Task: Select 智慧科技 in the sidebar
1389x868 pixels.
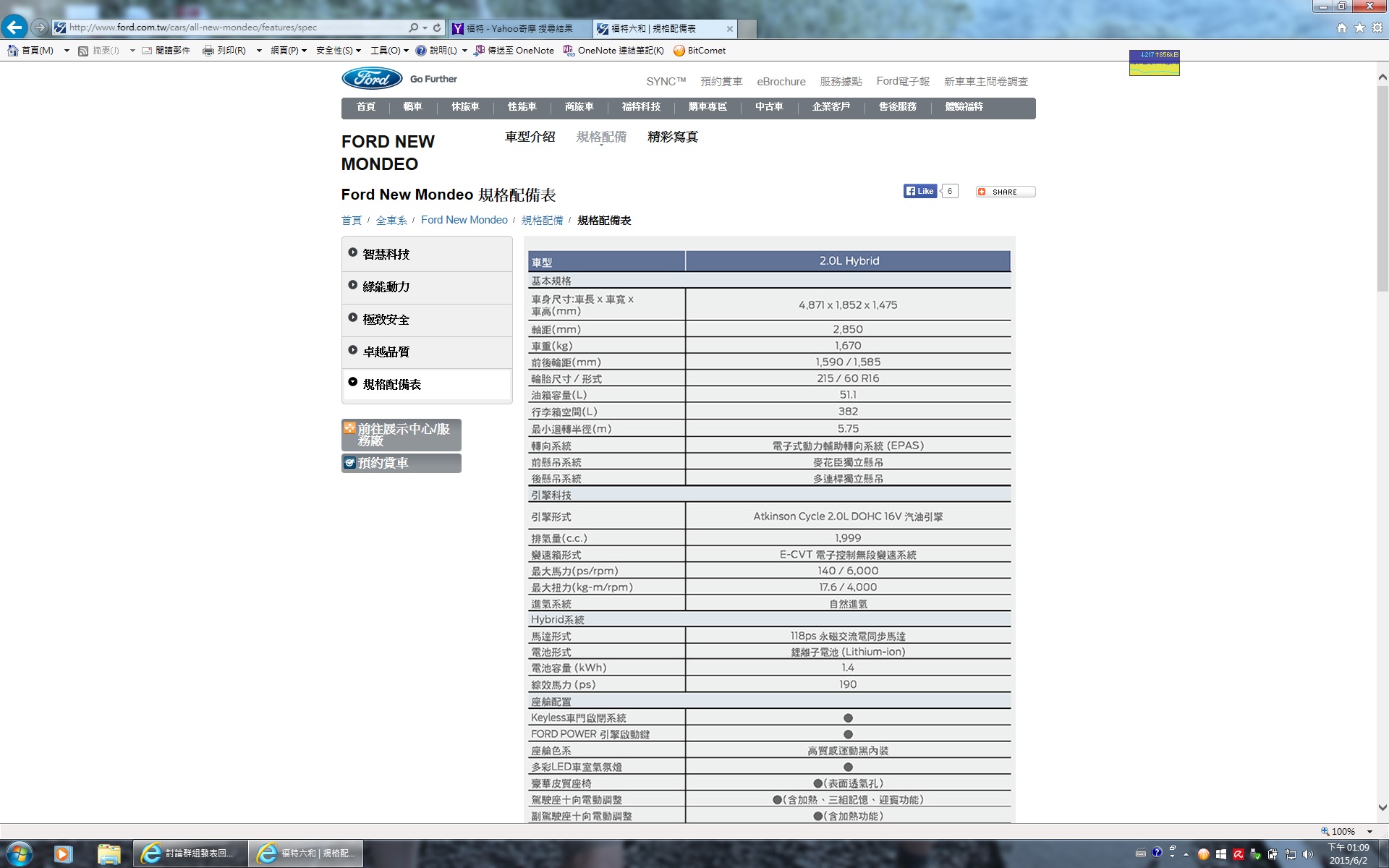Action: click(427, 254)
